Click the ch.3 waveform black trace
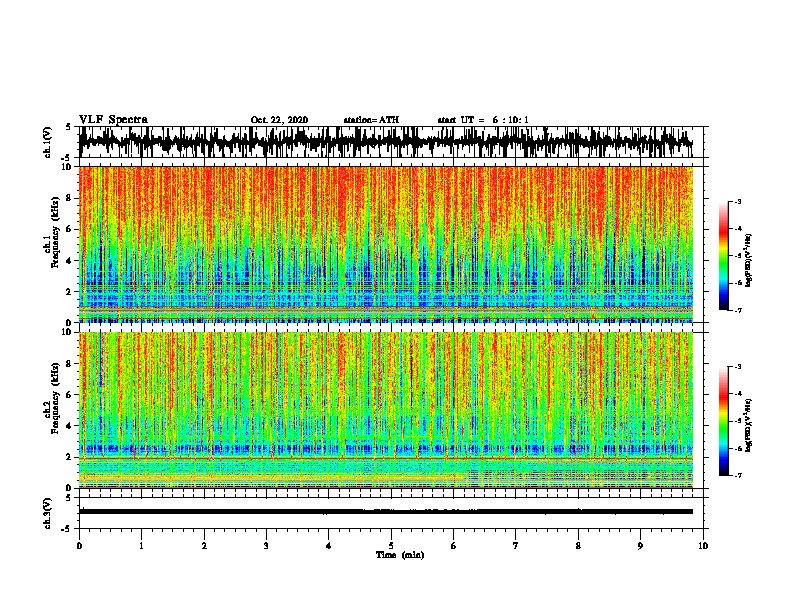The width and height of the screenshot is (792, 612). tap(386, 512)
